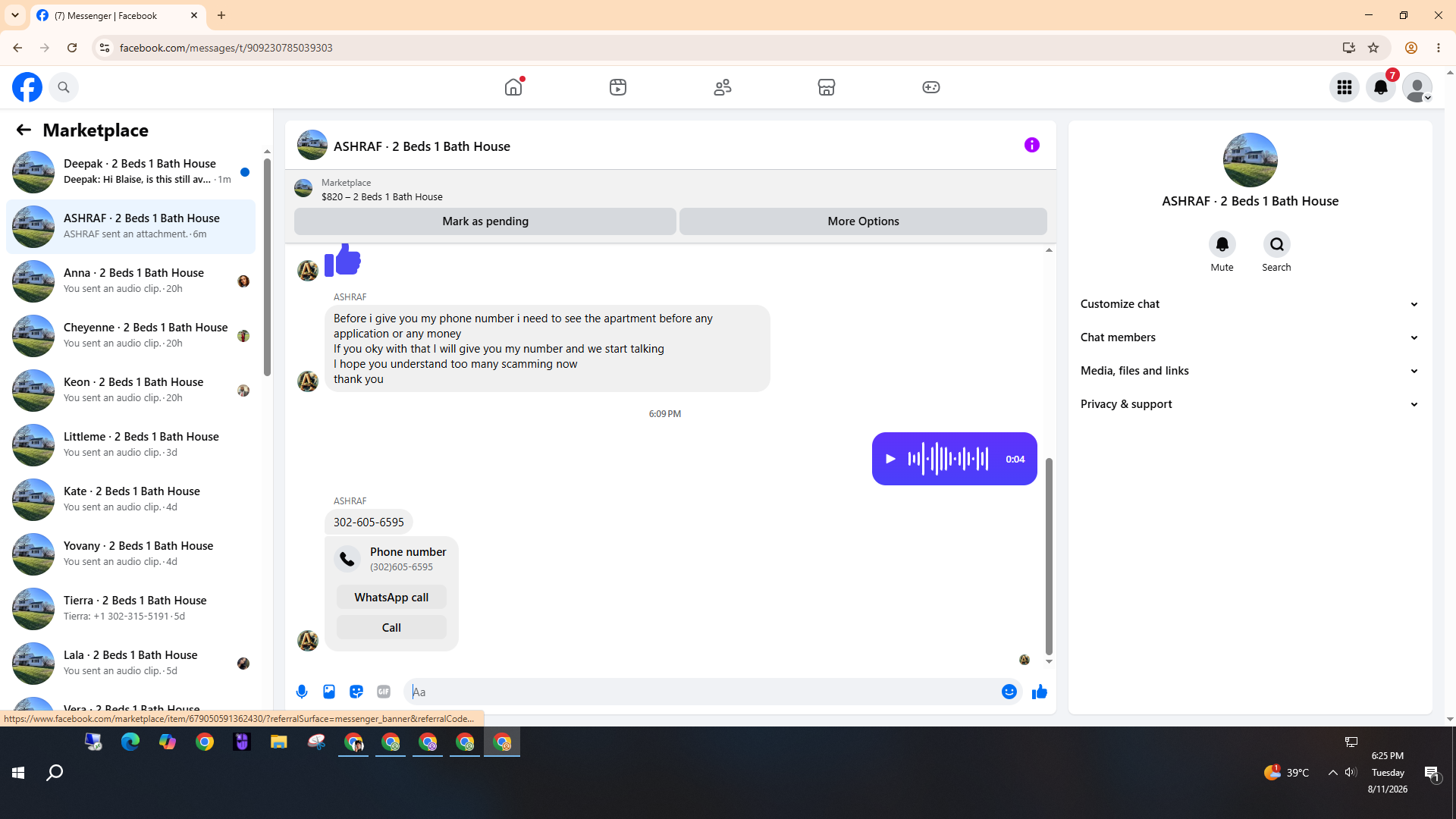1456x819 pixels.
Task: Open the Gaming controller icon
Action: pos(931,87)
